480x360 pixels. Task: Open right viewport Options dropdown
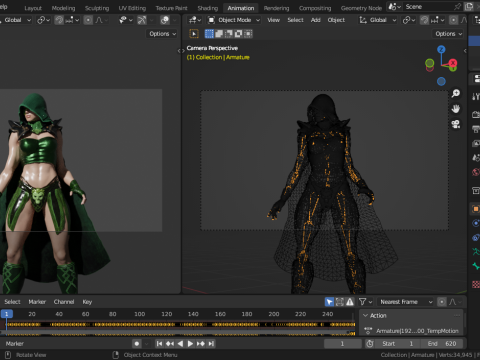pos(448,34)
